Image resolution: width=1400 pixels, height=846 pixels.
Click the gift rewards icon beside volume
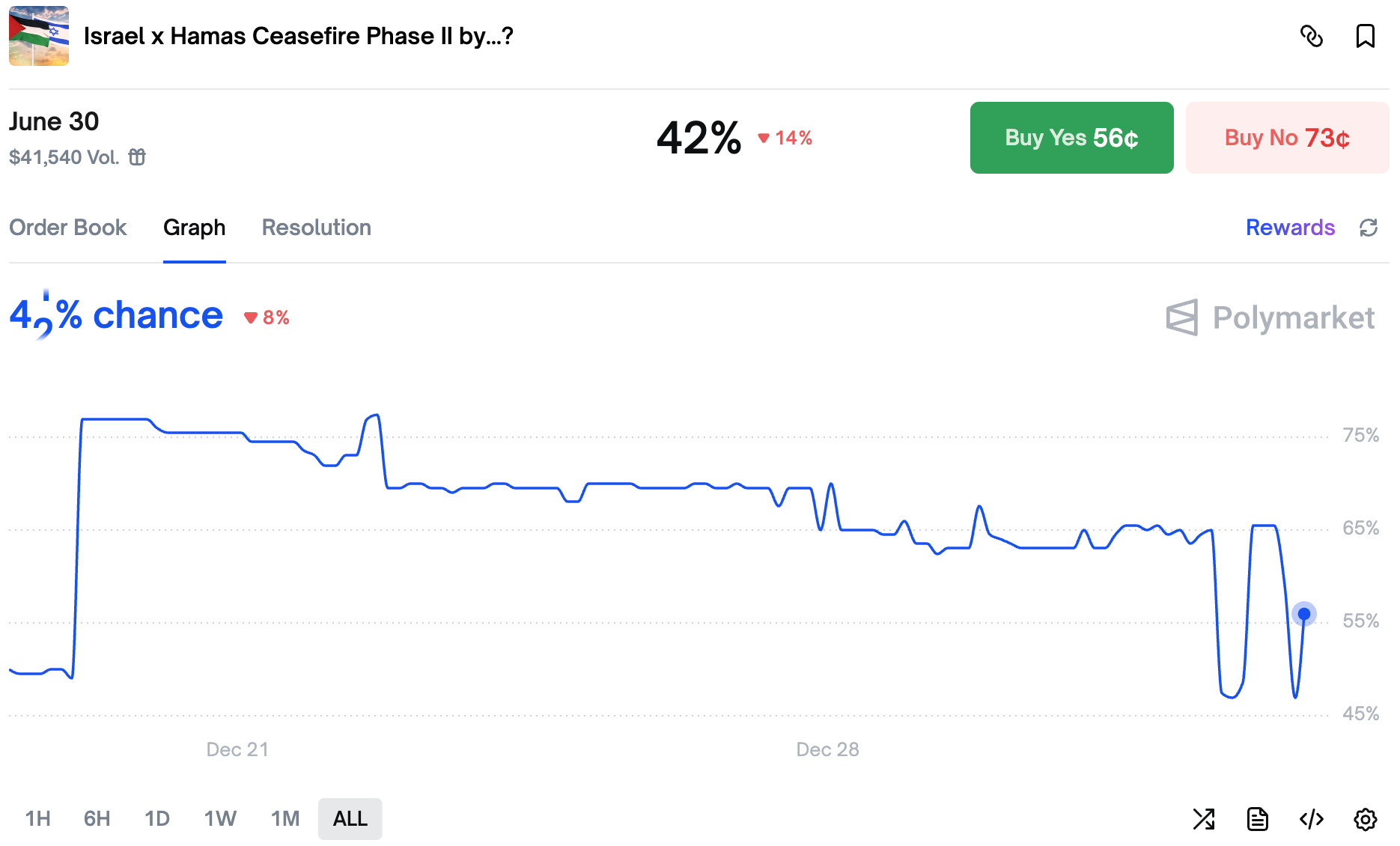[x=137, y=157]
